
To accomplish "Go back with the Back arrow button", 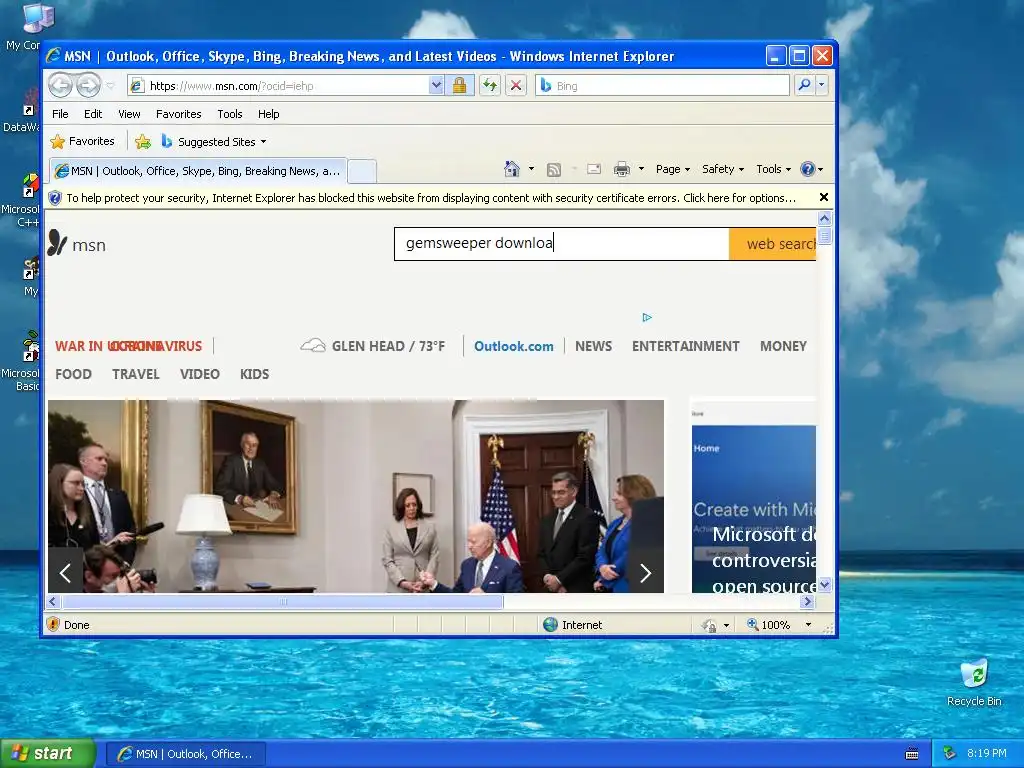I will click(61, 85).
